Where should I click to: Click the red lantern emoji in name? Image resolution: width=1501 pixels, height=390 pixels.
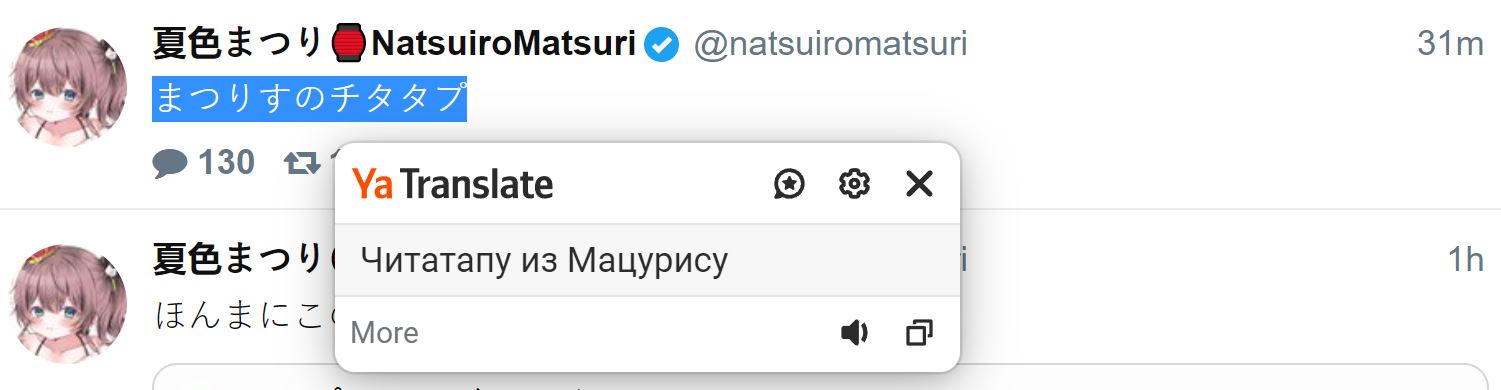click(348, 45)
